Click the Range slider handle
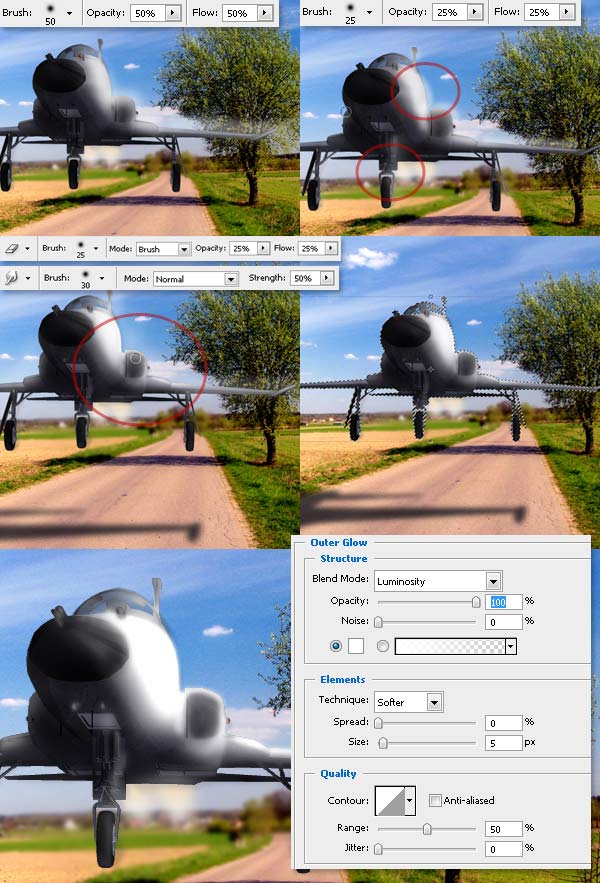600x883 pixels. [x=427, y=829]
